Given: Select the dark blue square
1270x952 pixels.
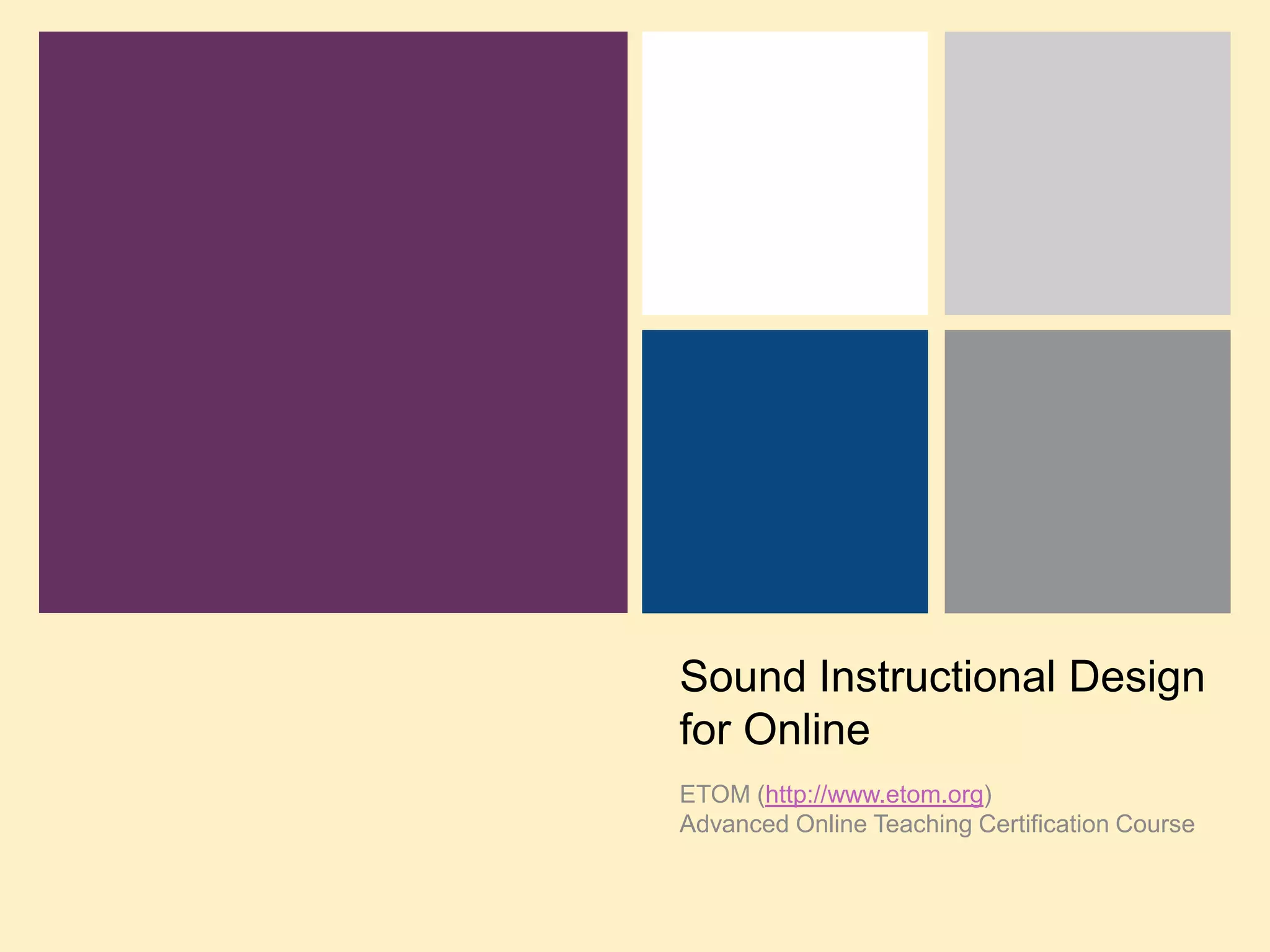Looking at the screenshot, I should (784, 471).
